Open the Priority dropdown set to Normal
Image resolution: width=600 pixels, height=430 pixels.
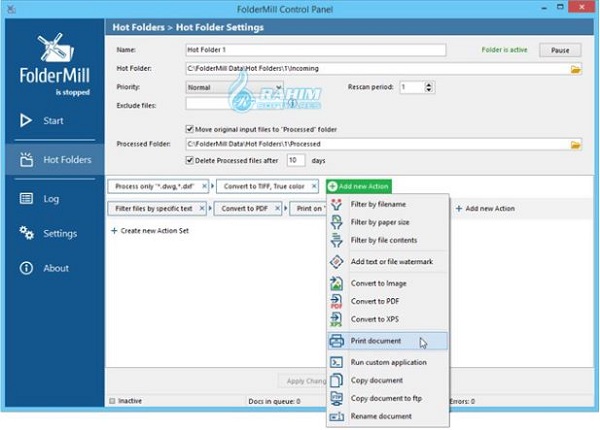click(x=234, y=88)
